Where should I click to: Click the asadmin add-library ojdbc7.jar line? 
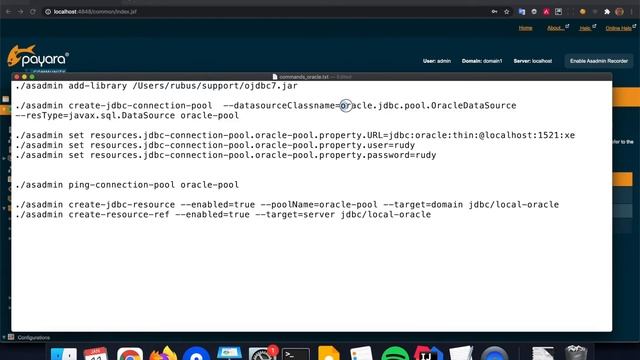[157, 86]
